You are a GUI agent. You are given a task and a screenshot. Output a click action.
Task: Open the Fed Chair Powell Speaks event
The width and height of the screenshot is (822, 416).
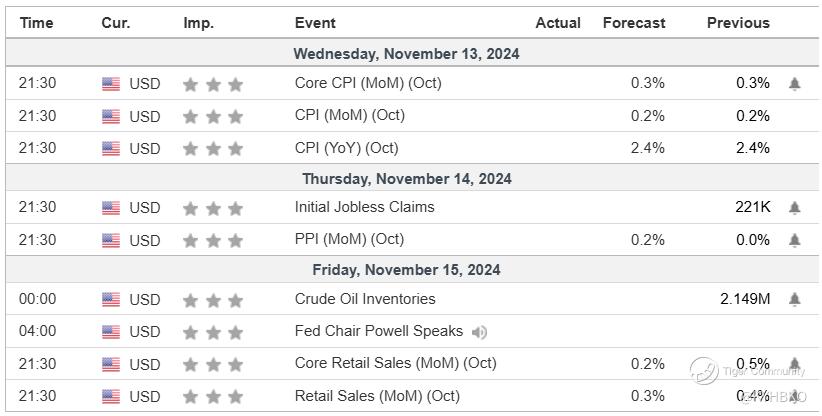point(379,331)
